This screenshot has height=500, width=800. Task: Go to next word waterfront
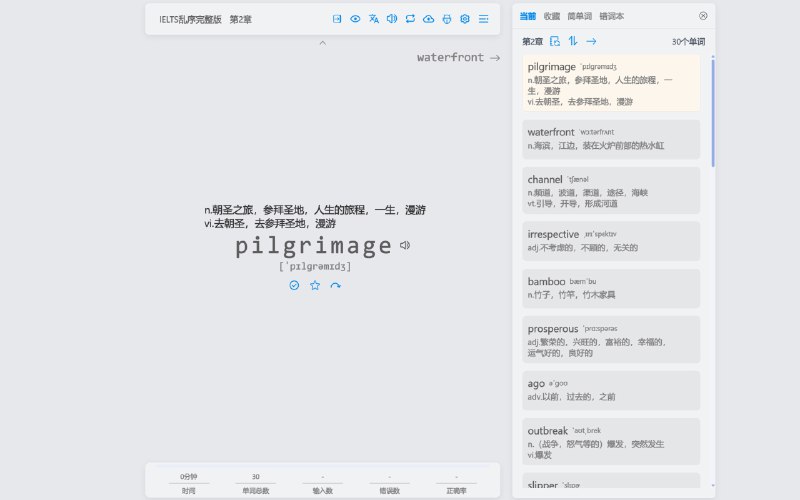458,58
